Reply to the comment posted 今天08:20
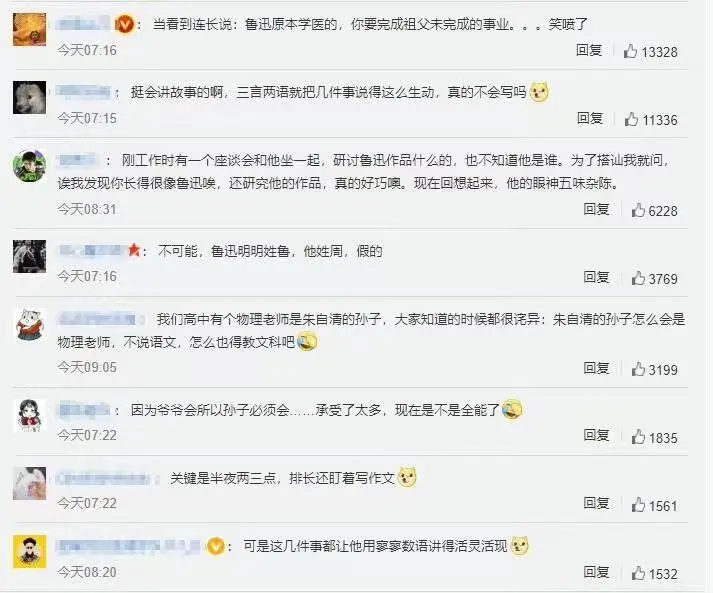 [596, 572]
